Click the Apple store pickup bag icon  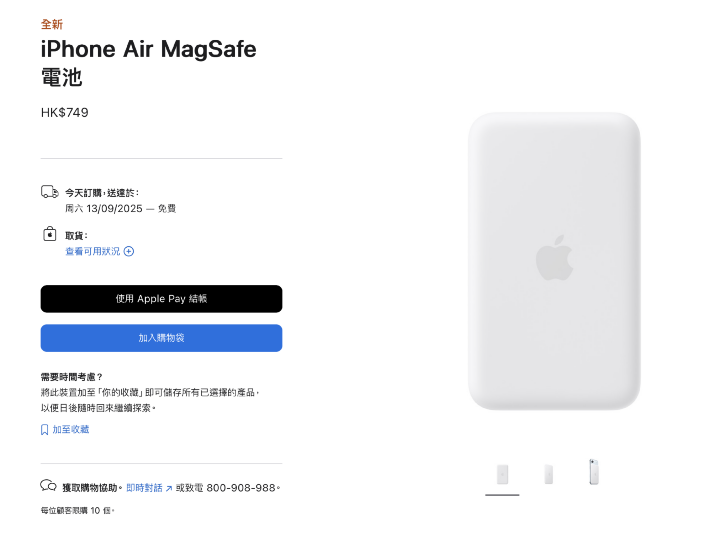50,234
